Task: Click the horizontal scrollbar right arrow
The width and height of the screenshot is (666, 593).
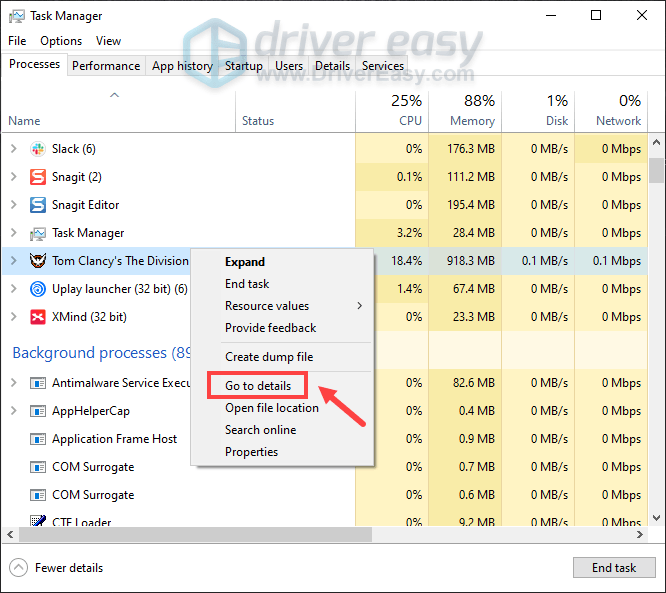Action: tap(640, 535)
